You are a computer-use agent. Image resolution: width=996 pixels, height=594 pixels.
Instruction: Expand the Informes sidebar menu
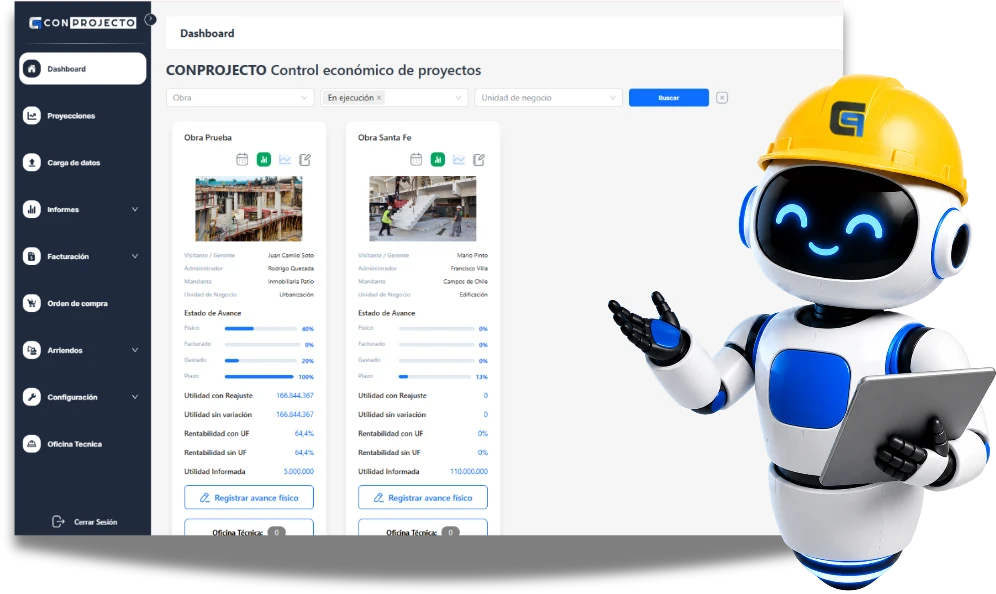click(x=83, y=209)
